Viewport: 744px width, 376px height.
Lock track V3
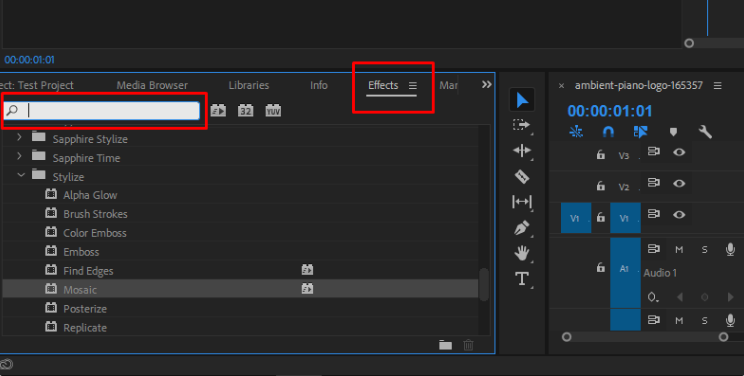coord(601,155)
